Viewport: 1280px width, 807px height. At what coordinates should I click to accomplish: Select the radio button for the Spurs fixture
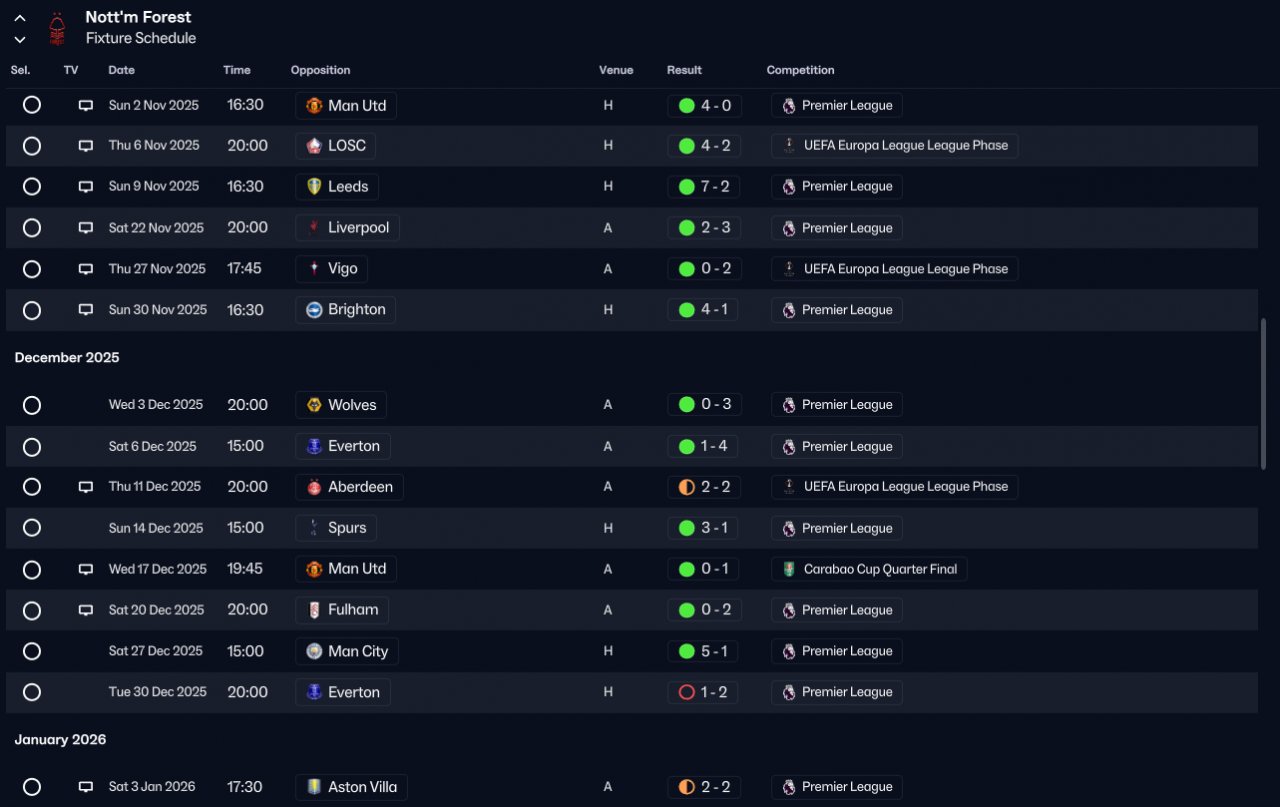pos(32,528)
